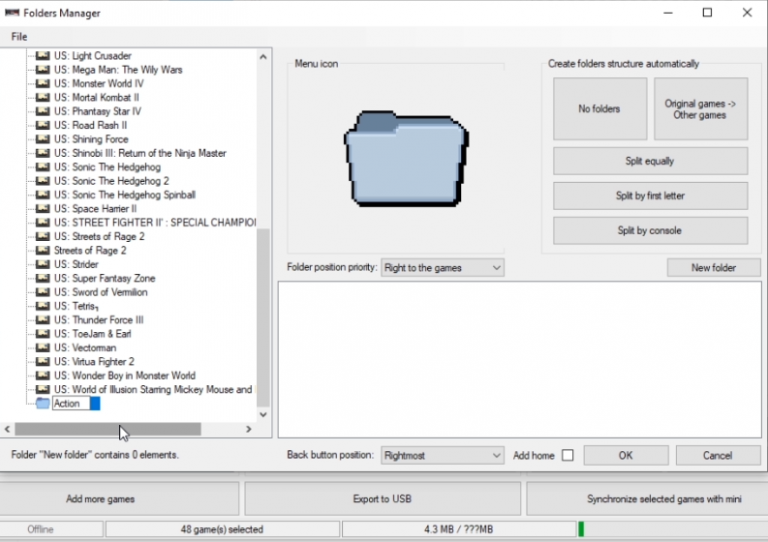The height and width of the screenshot is (542, 768).
Task: Click the icon next to Mortal Kombat II
Action: 43,97
